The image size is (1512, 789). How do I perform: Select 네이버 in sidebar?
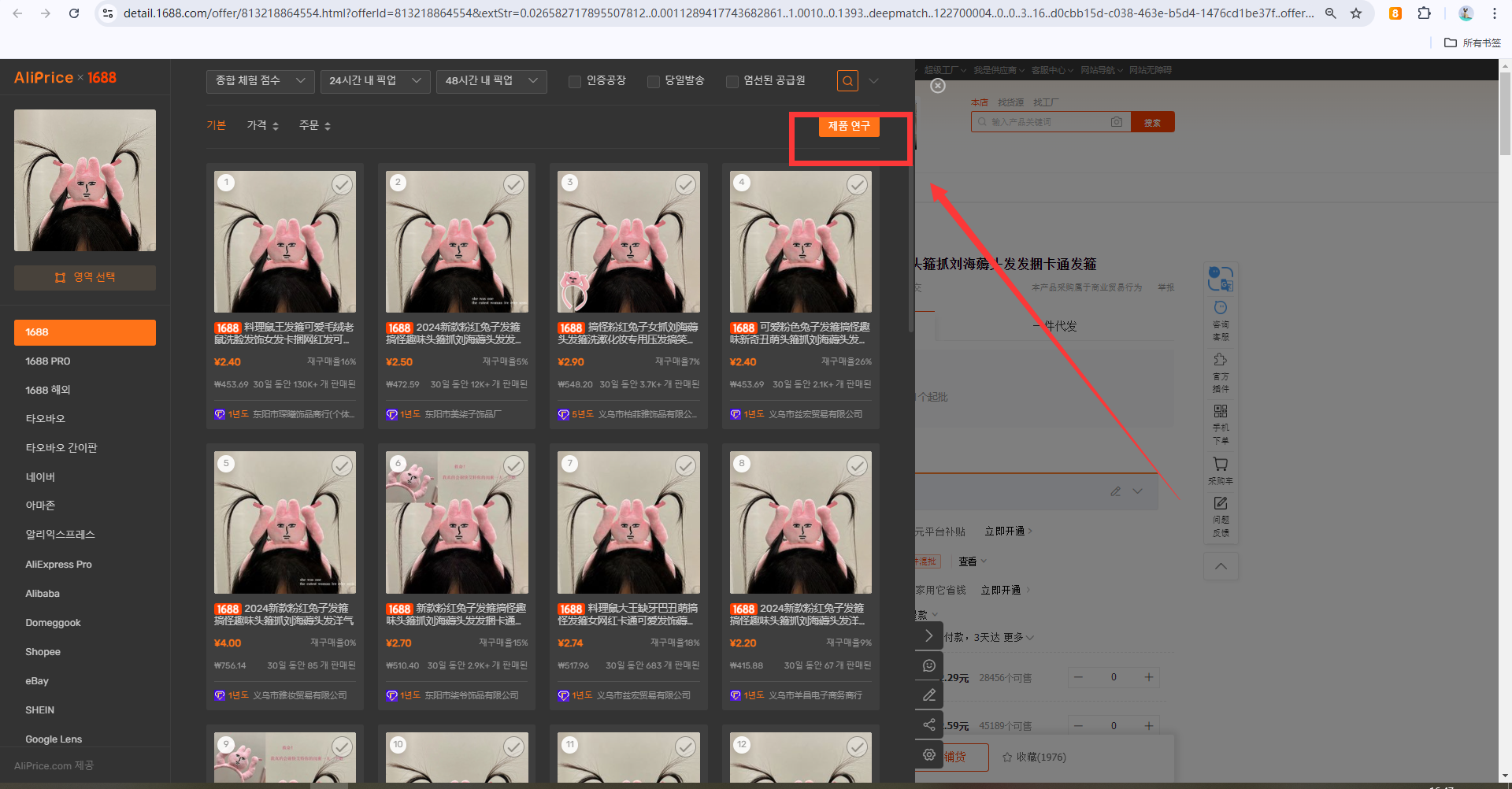point(40,477)
